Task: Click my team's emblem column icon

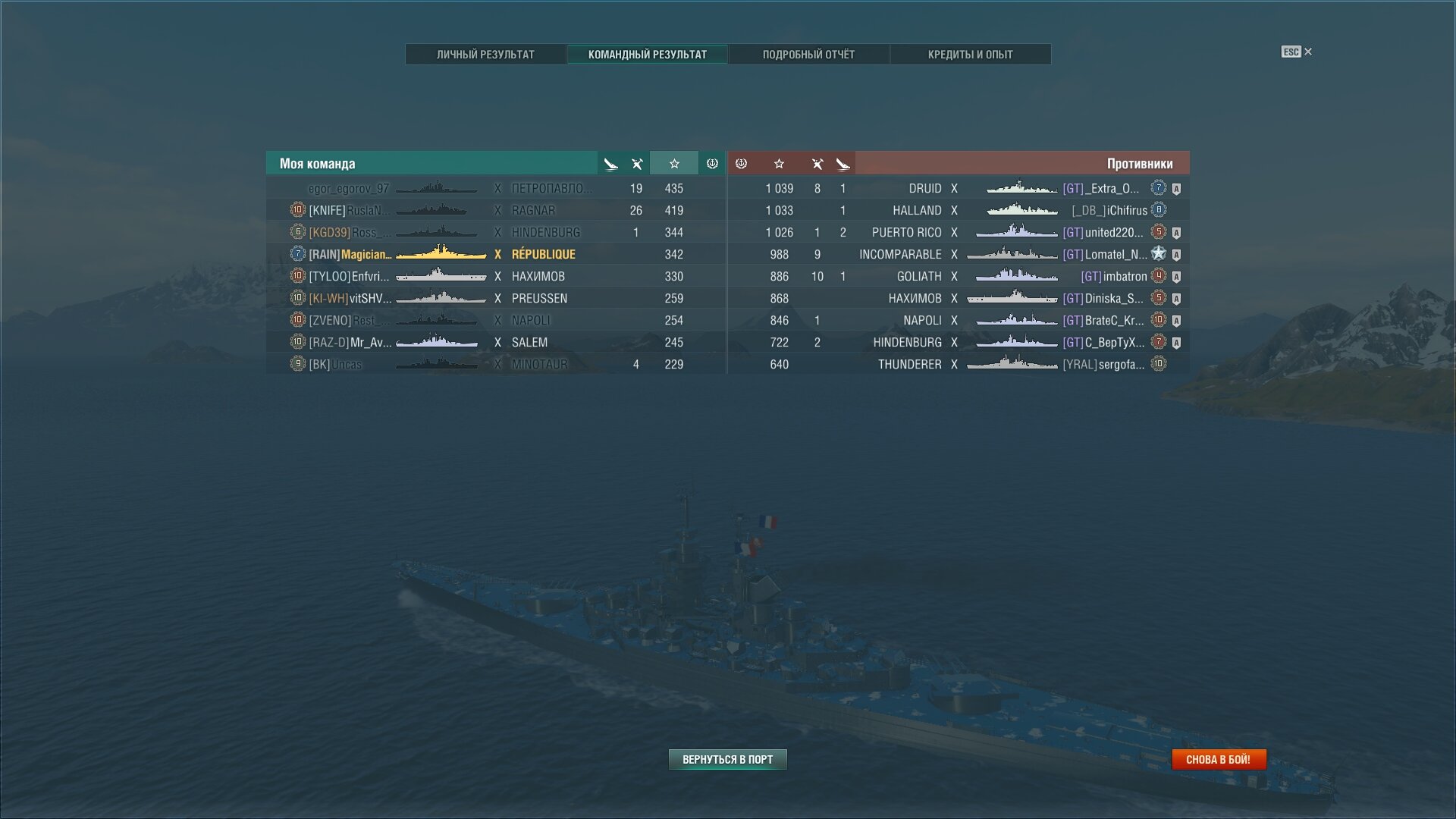Action: (712, 164)
